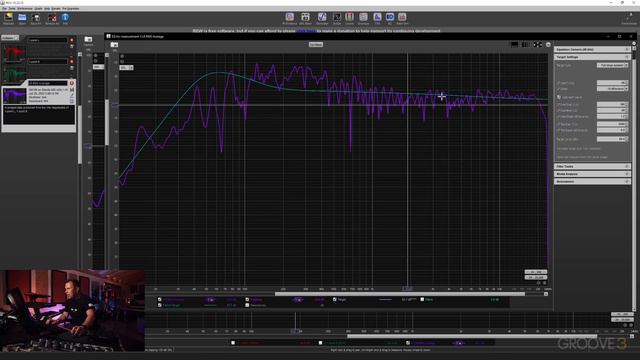Open the SPL axis dropdown in EQ window
This screenshot has height=360, width=640.
(x=127, y=68)
